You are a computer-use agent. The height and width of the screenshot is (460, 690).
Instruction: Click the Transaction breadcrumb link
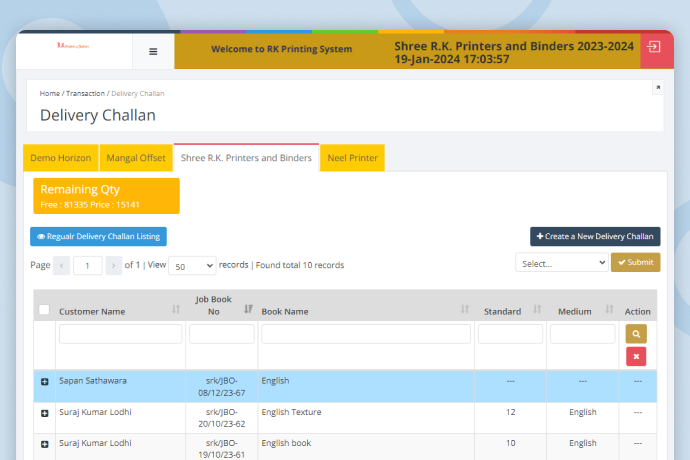(85, 93)
